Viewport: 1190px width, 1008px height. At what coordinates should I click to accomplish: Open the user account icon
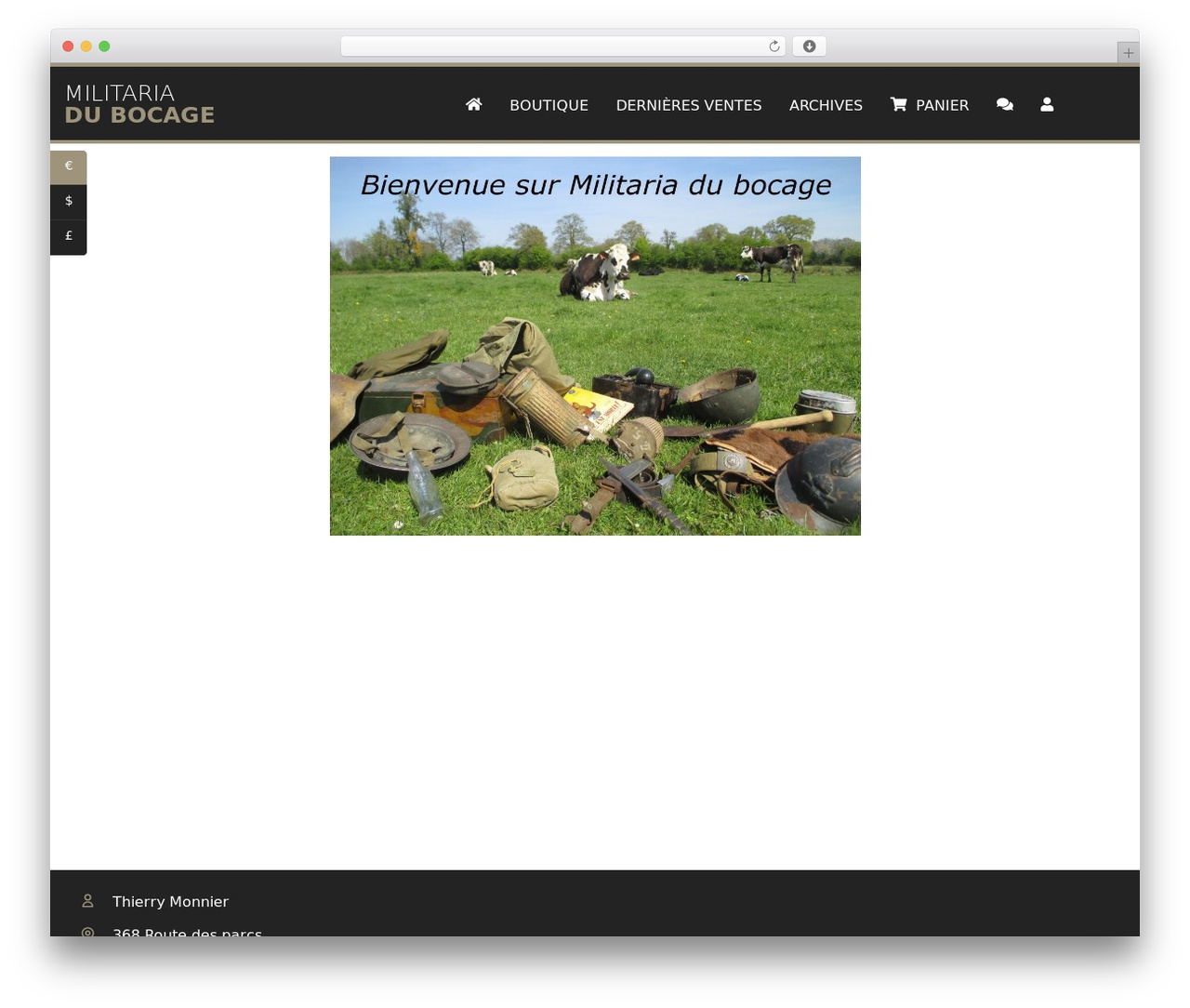click(1047, 104)
